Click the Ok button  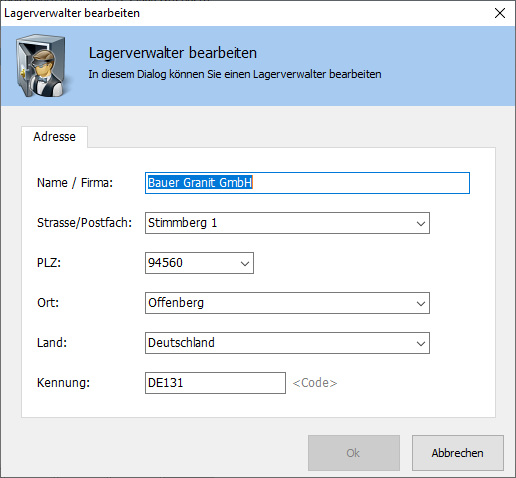pos(354,453)
